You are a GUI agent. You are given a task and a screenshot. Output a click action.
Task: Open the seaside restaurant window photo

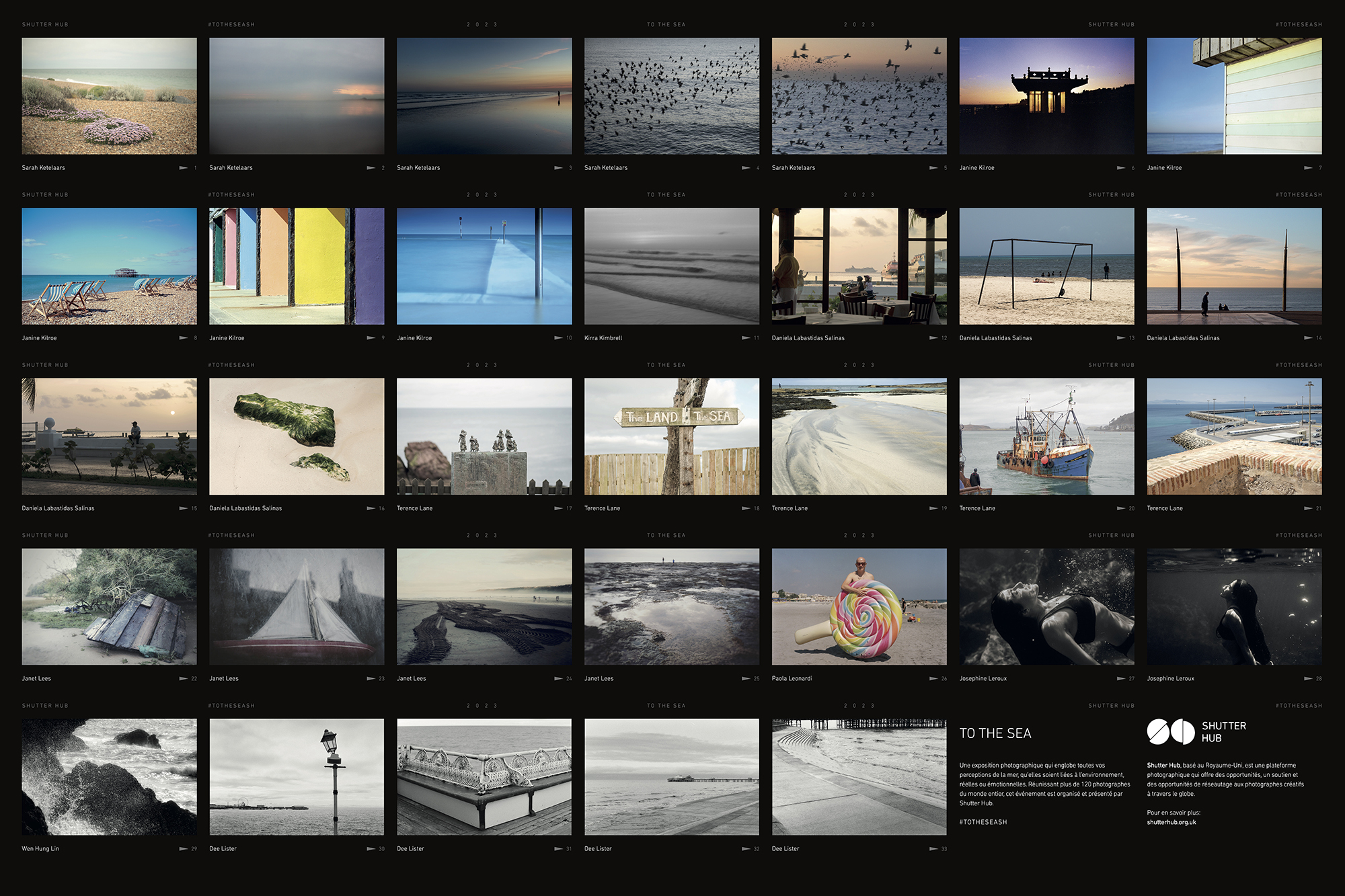pos(859,266)
